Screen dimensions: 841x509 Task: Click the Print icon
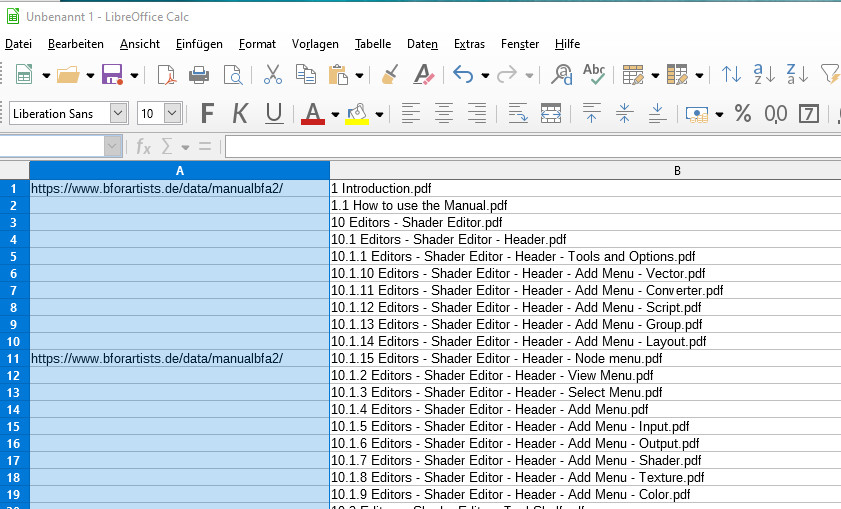tap(199, 74)
